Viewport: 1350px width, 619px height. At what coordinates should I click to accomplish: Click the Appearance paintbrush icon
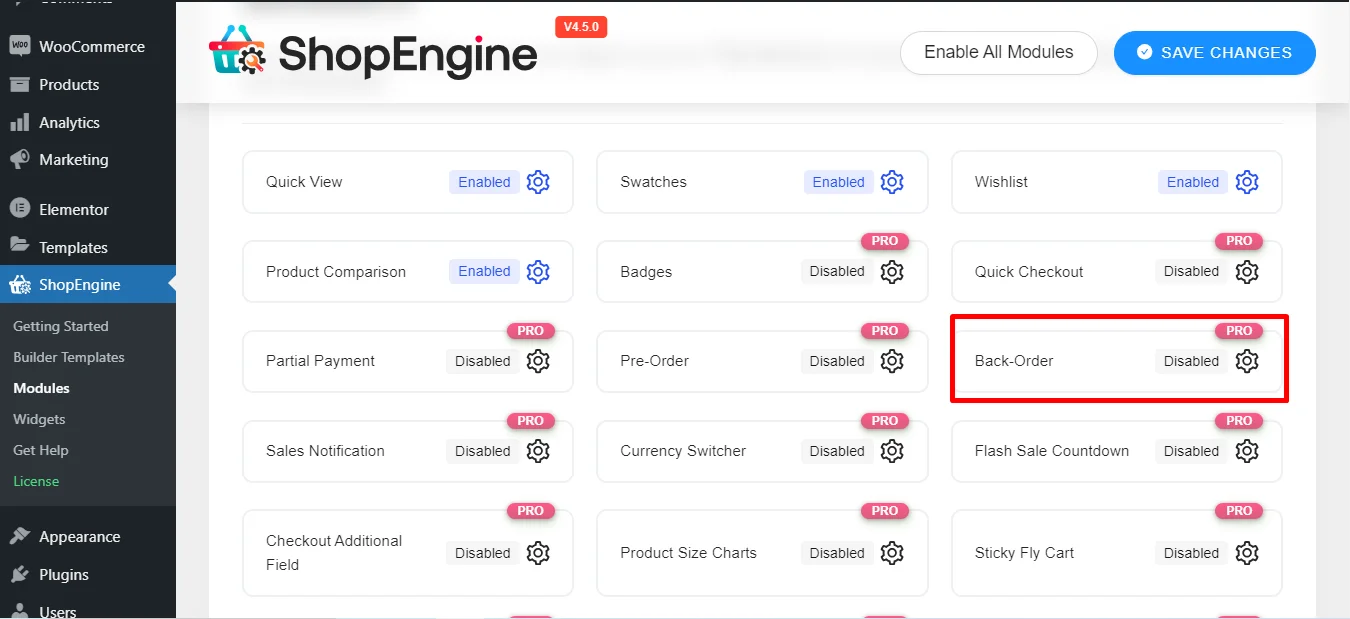19,537
